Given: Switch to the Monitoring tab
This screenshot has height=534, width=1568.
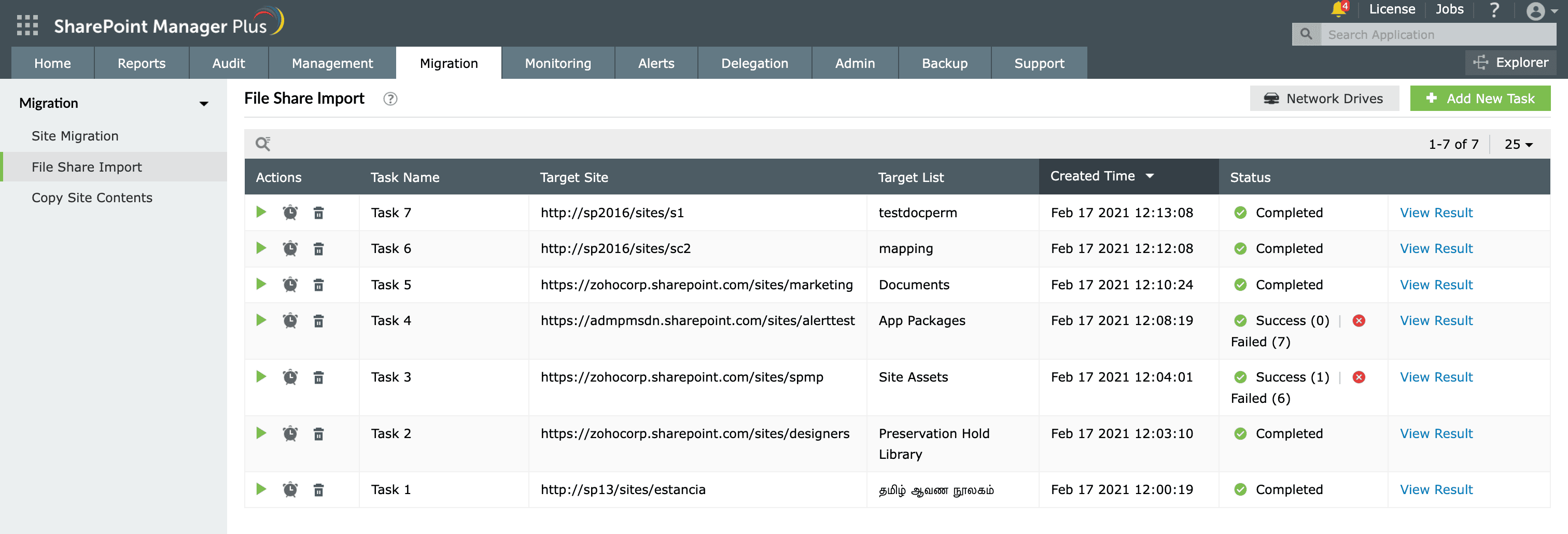Looking at the screenshot, I should tap(557, 63).
